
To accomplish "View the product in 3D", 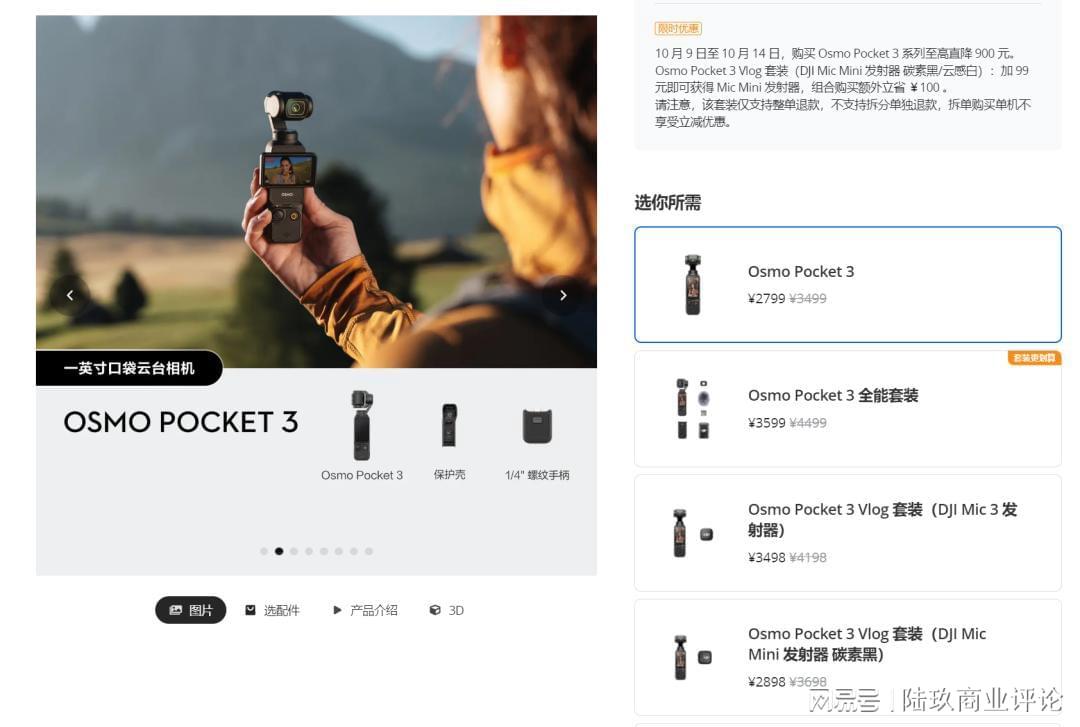I will click(446, 610).
